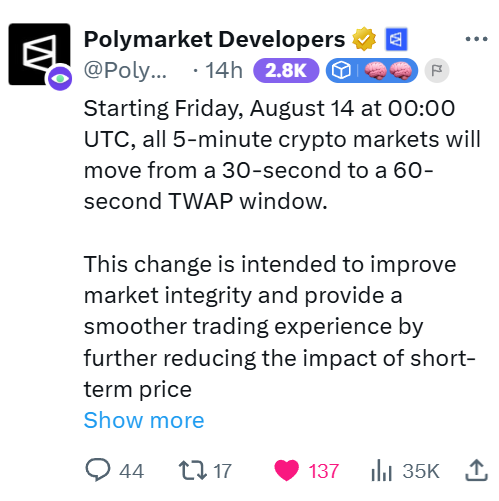This screenshot has height=501, width=499.
Task: Click the purple 2.8K score badge
Action: tap(286, 70)
